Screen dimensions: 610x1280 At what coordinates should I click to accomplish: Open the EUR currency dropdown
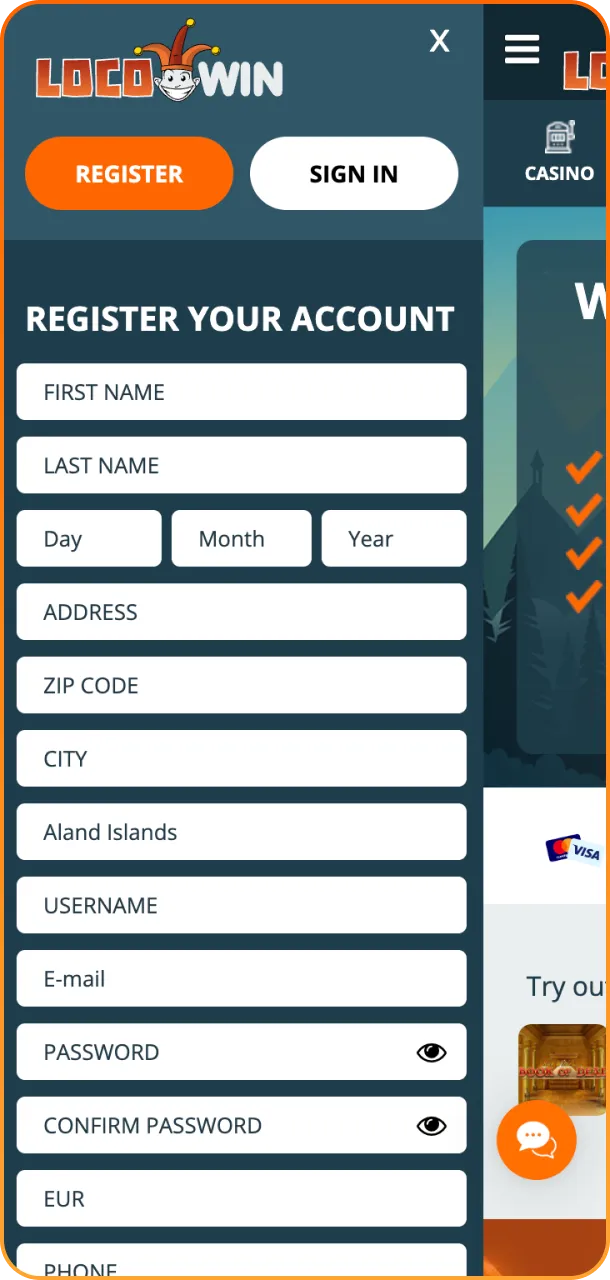pyautogui.click(x=241, y=1198)
